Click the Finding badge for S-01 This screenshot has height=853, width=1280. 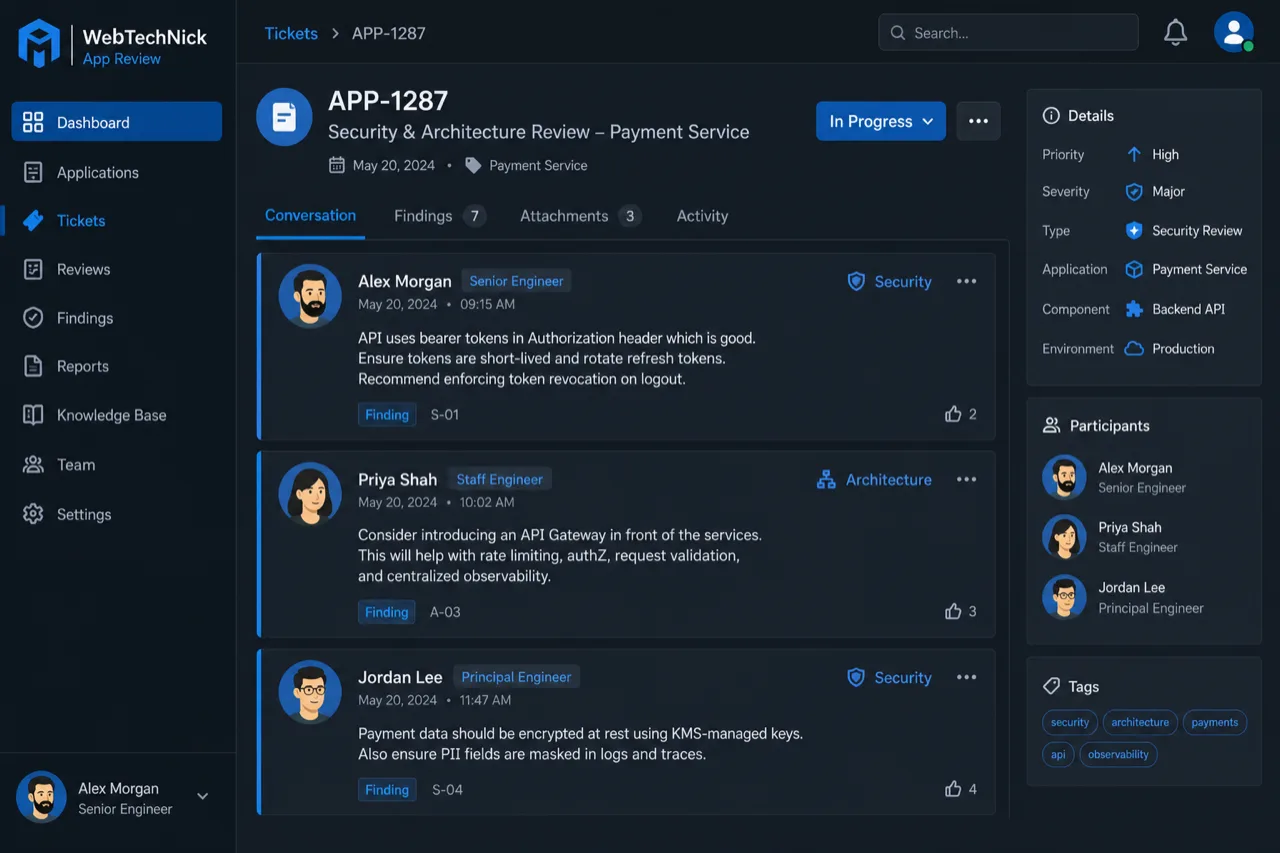click(x=387, y=414)
